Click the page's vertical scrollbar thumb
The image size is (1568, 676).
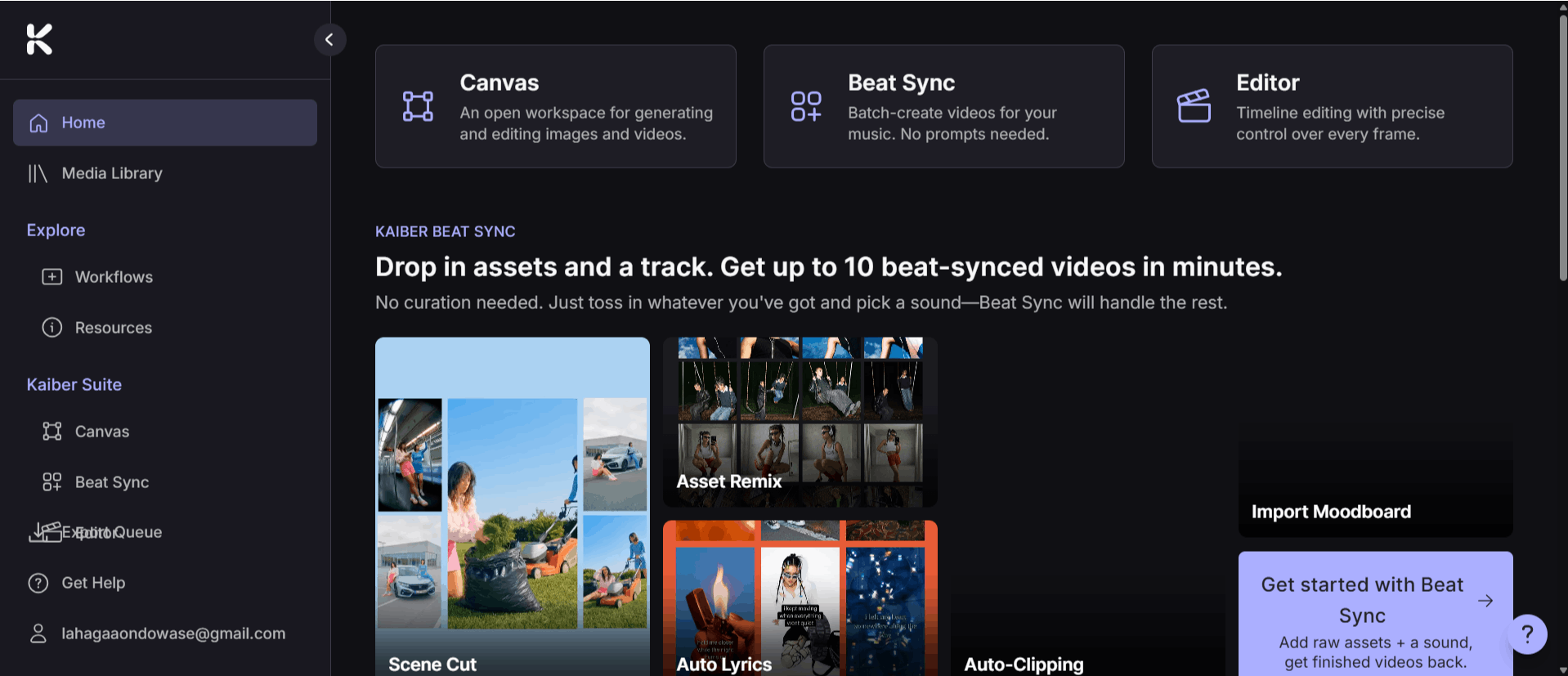(x=1562, y=147)
